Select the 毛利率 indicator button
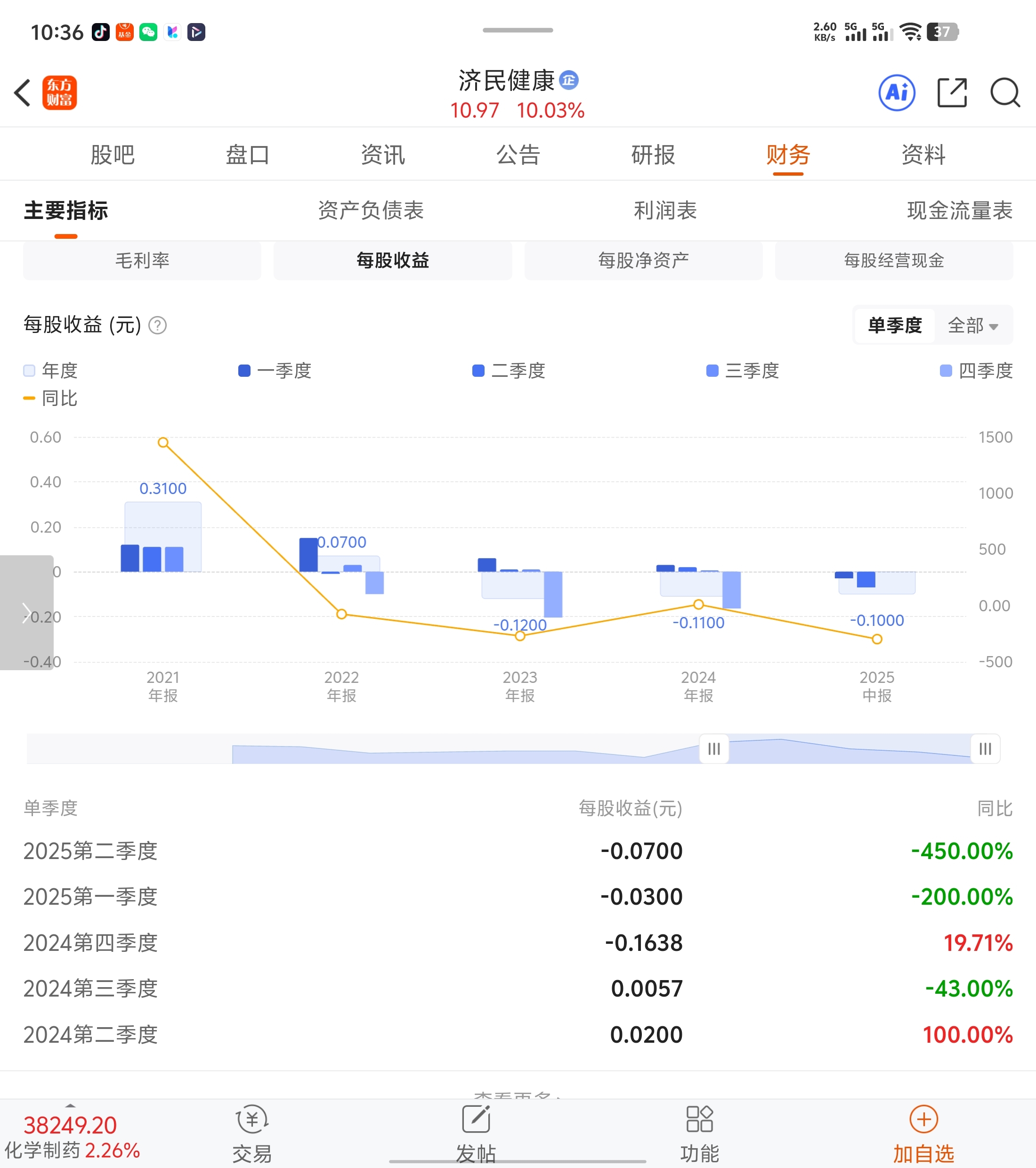This screenshot has width=1036, height=1168. tap(142, 260)
